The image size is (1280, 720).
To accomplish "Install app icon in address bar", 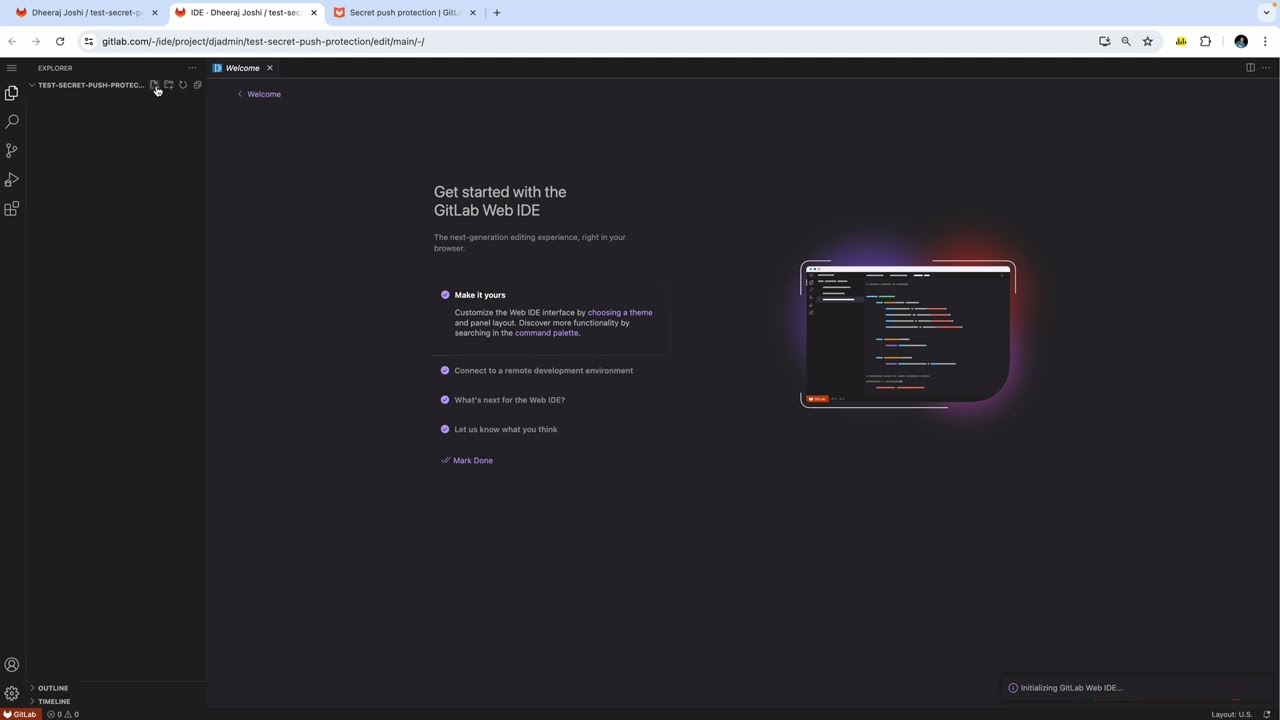I will 1104,42.
